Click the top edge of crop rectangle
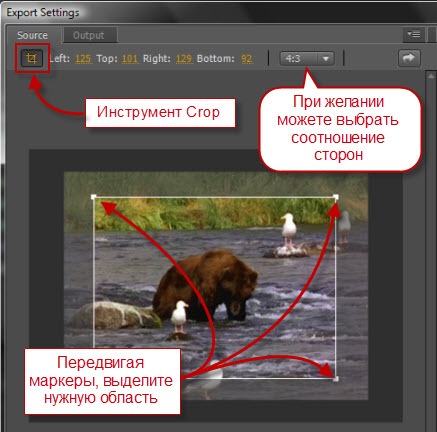Viewport: 437px width, 432px height. tap(215, 197)
